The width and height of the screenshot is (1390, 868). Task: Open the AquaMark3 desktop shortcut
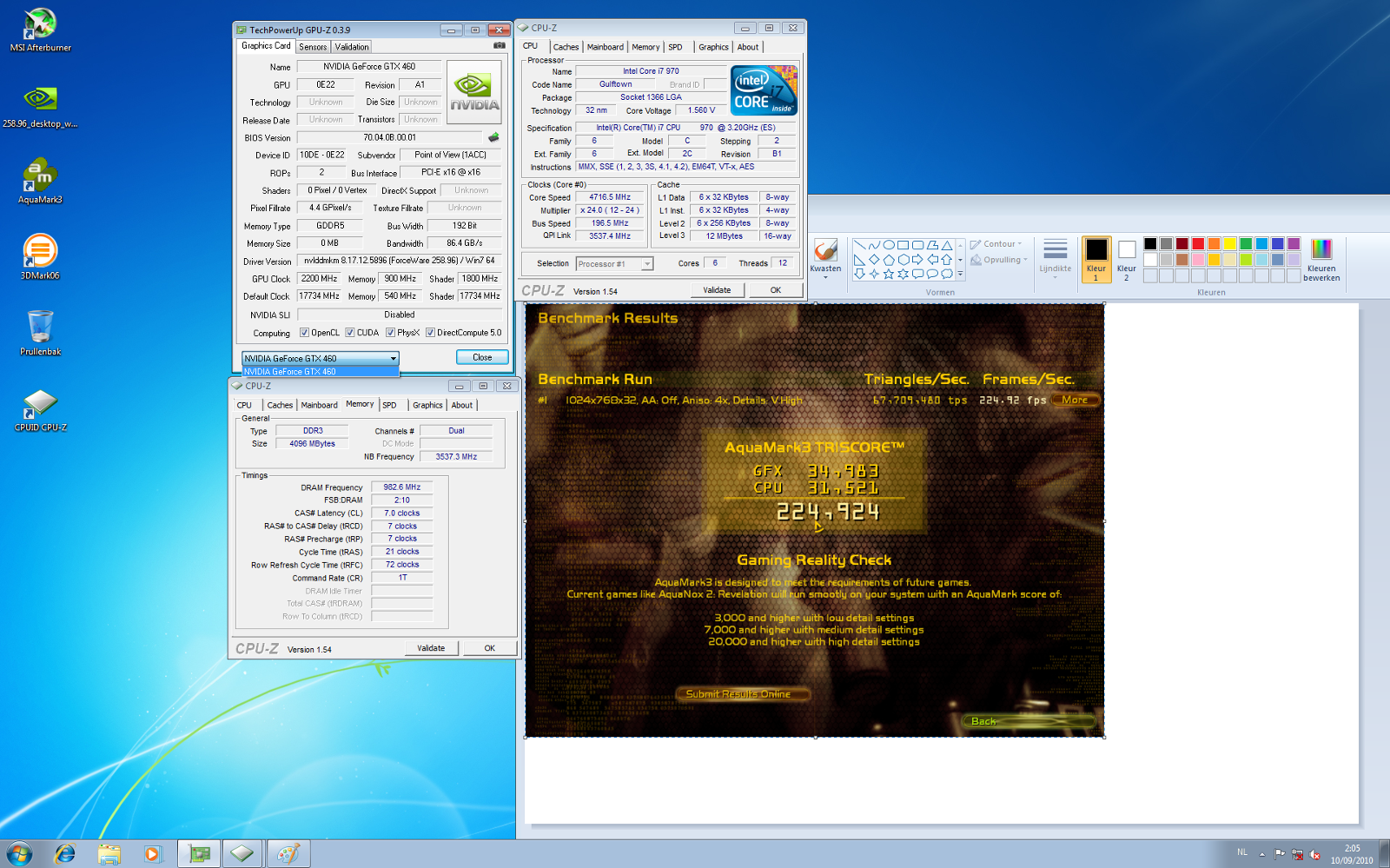tap(40, 181)
